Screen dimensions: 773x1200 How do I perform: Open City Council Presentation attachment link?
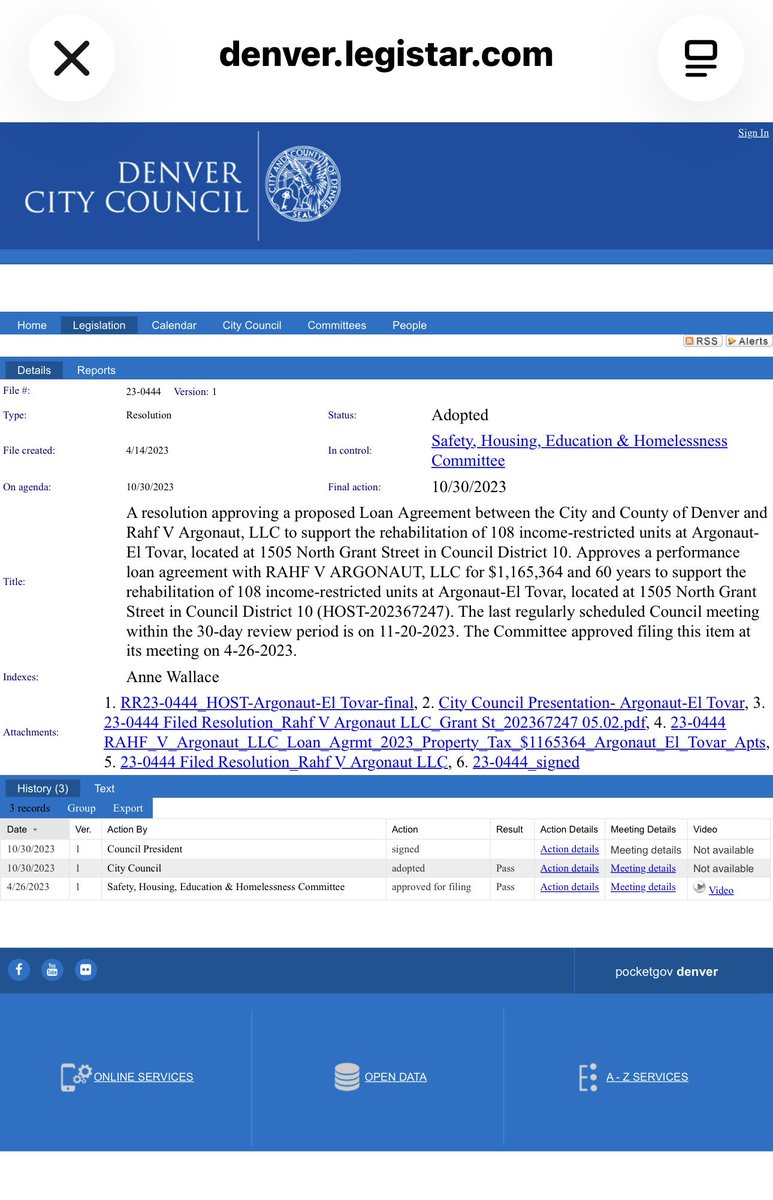[591, 703]
